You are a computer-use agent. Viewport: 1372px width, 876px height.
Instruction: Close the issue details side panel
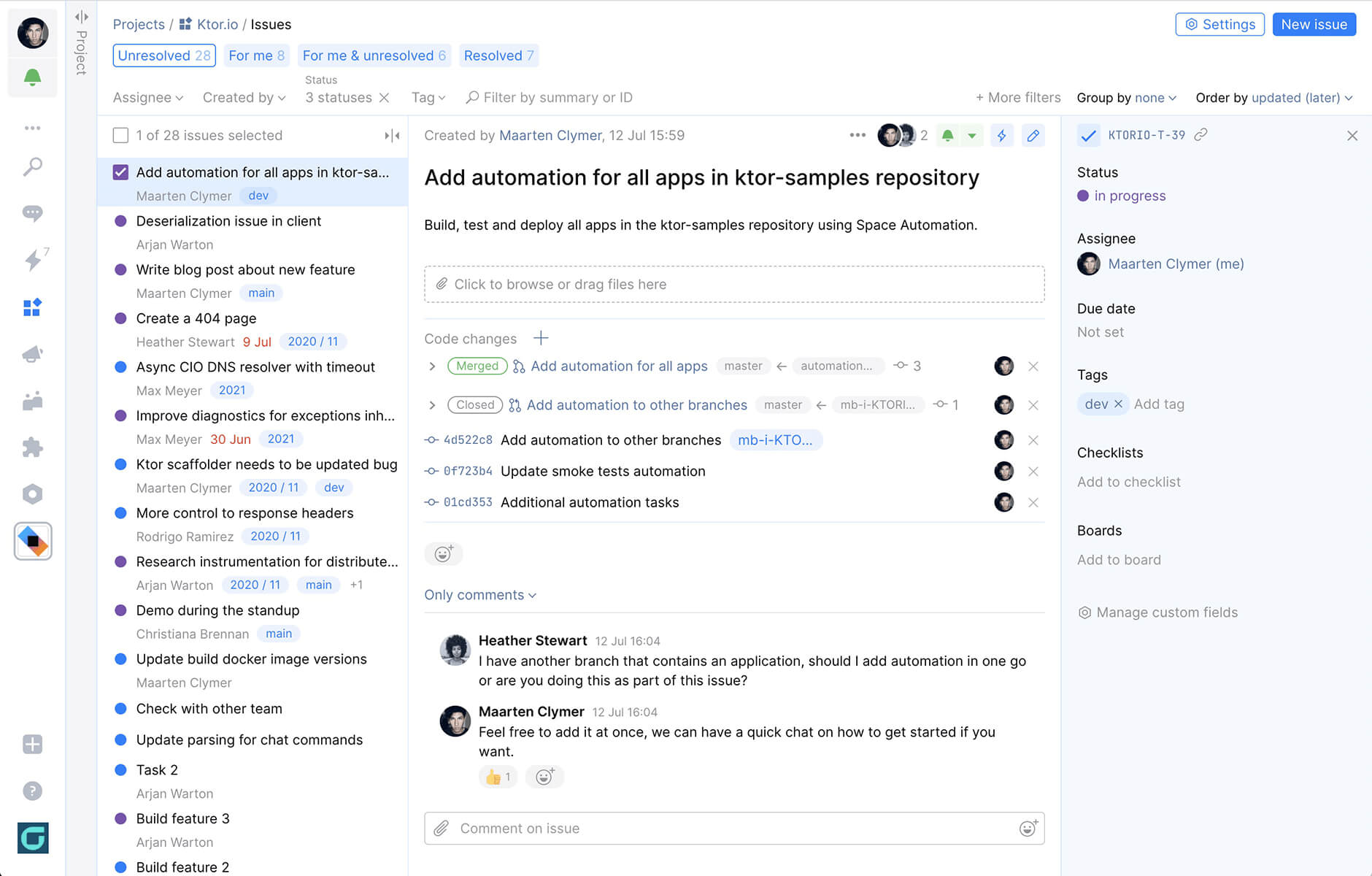pos(1352,136)
